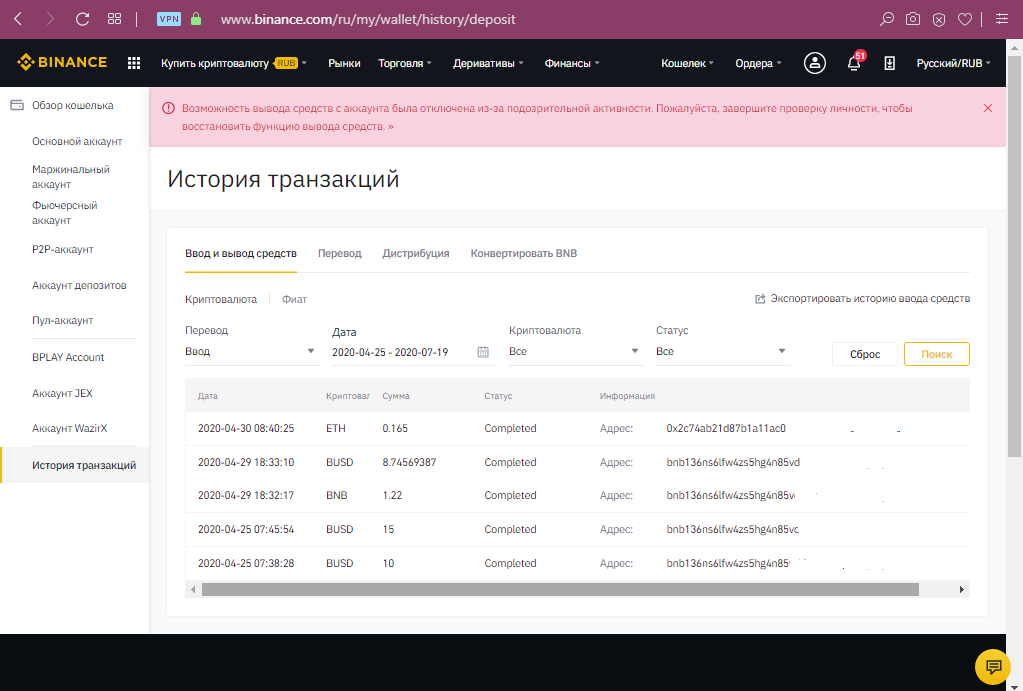Open Обзор кошелька in sidebar
Image resolution: width=1023 pixels, height=691 pixels.
coord(72,105)
